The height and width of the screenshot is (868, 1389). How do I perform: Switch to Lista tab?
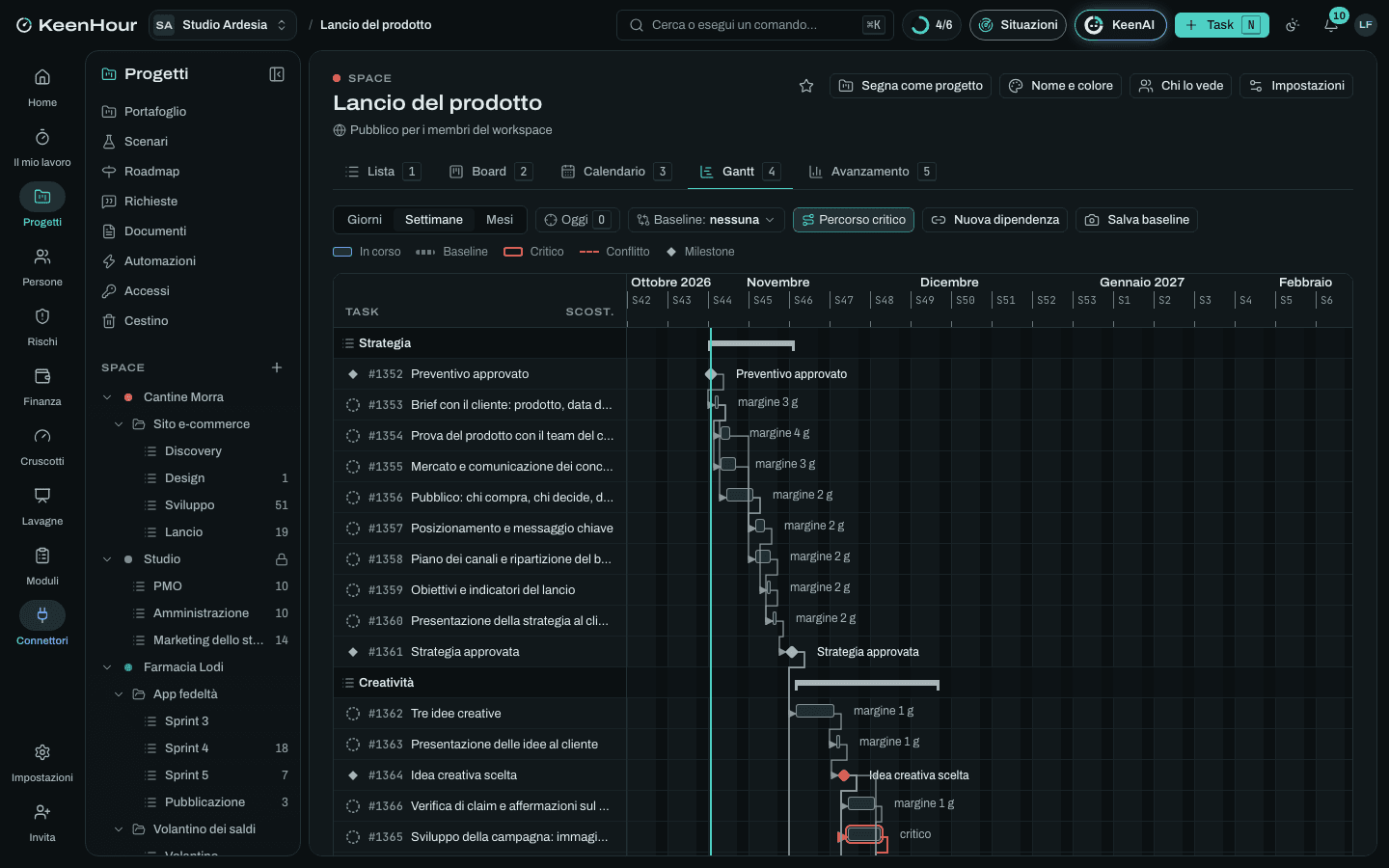382,172
